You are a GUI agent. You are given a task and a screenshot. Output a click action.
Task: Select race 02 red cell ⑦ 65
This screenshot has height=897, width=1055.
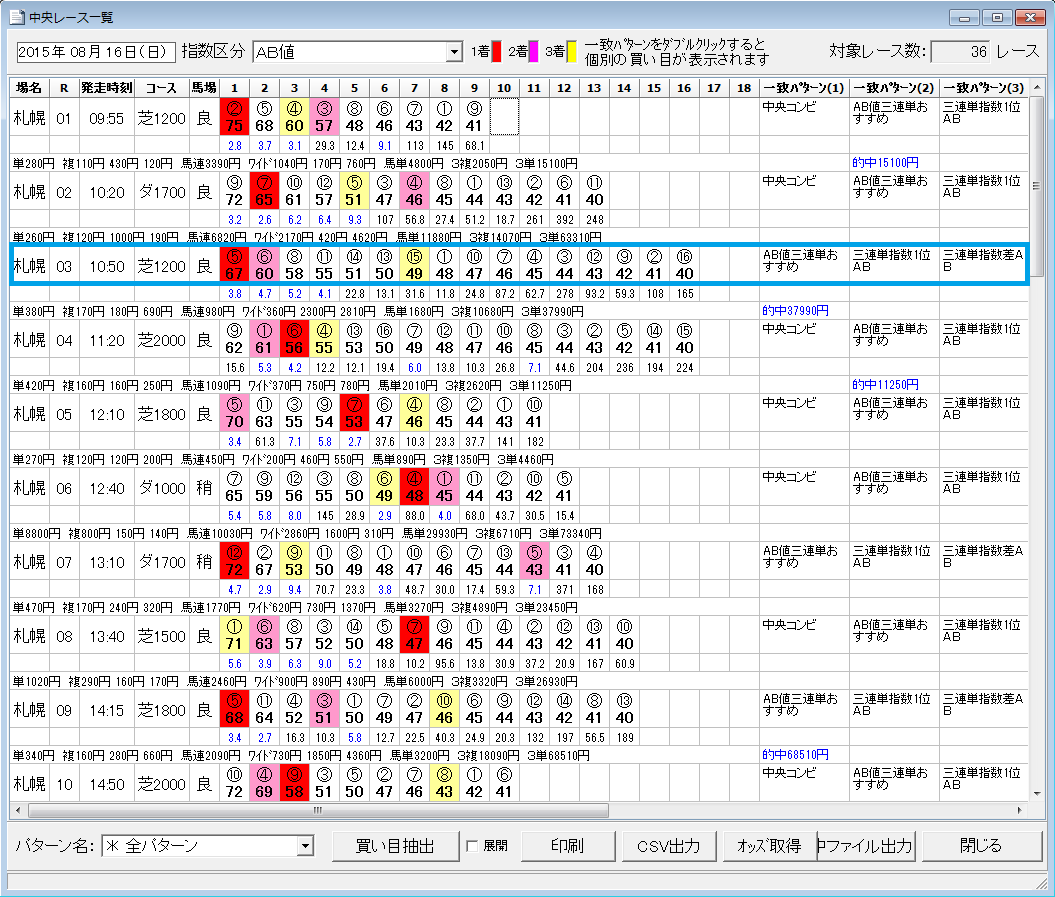264,190
